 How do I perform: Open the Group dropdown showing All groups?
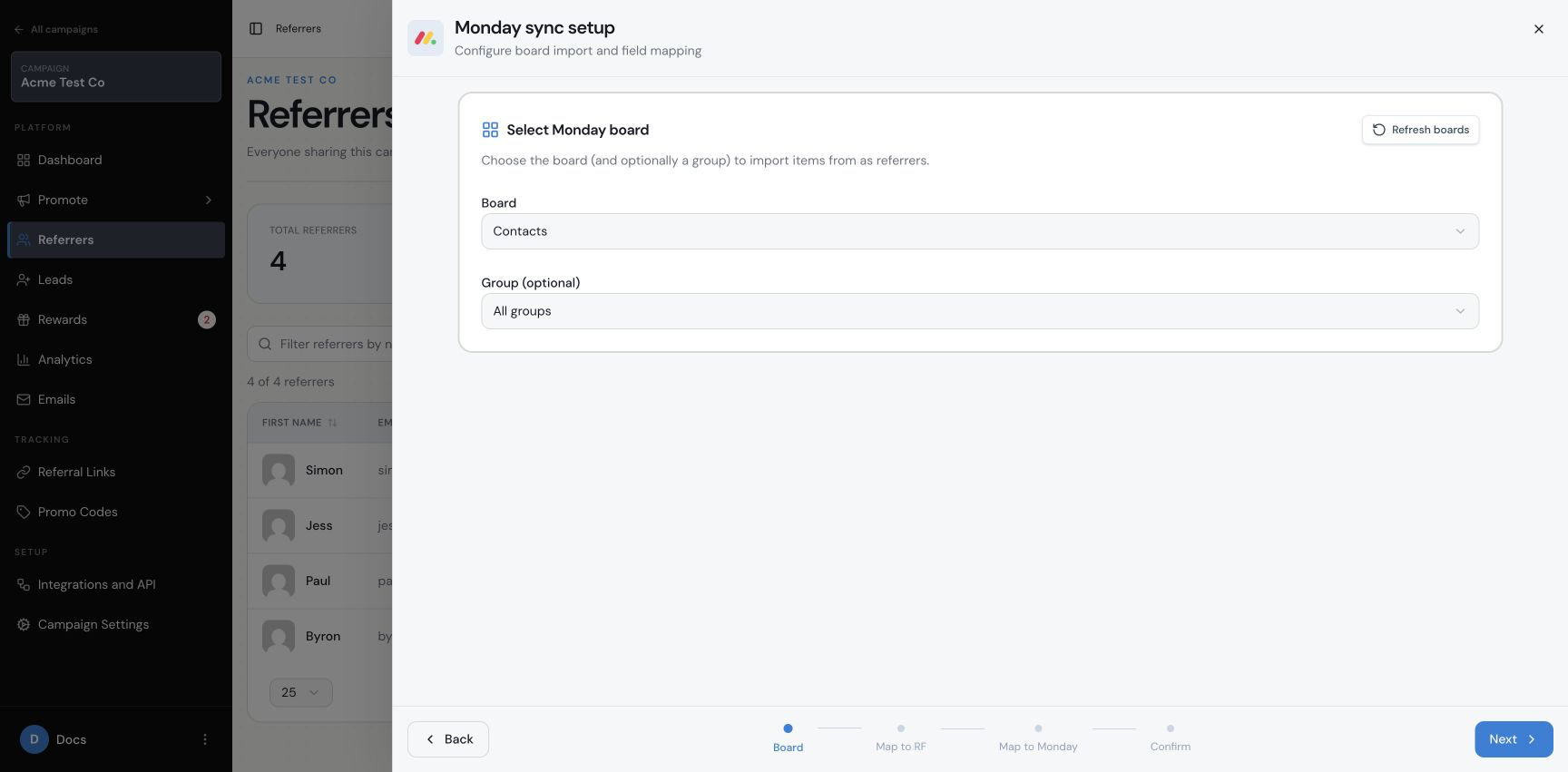click(x=980, y=311)
